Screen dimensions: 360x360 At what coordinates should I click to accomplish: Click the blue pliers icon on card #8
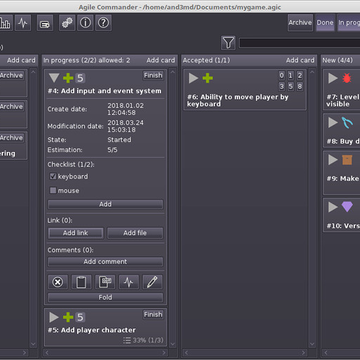pyautogui.click(x=347, y=123)
